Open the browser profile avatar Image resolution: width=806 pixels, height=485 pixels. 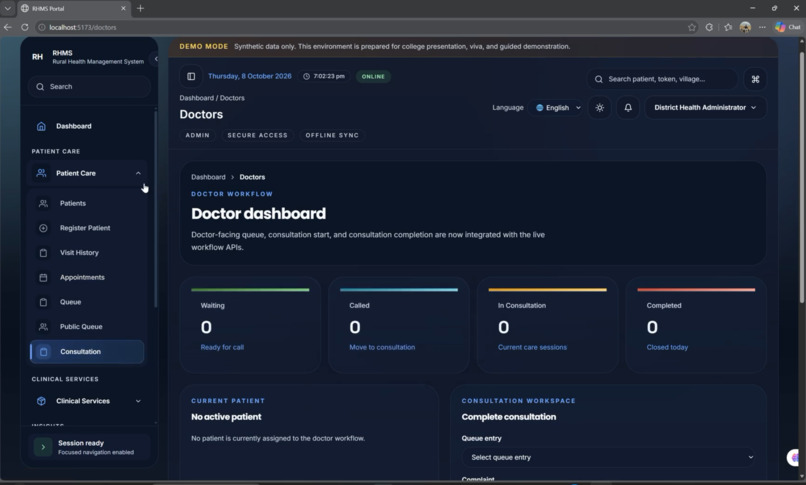[x=745, y=27]
